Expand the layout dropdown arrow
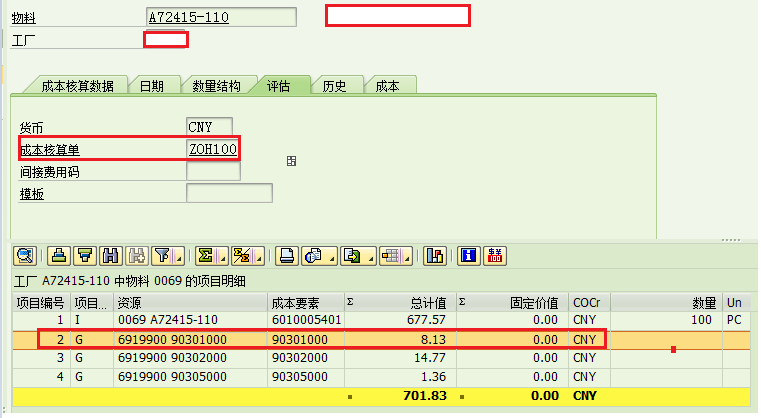Viewport: 761px width, 418px height. pos(408,259)
